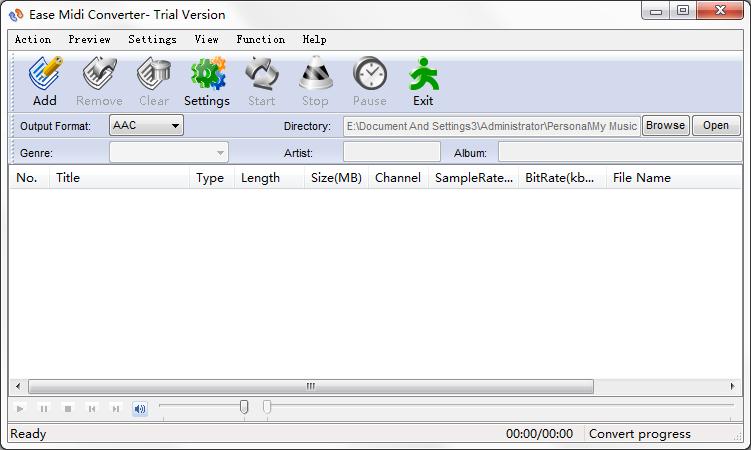Open the Function menu
The image size is (751, 450).
tap(261, 40)
